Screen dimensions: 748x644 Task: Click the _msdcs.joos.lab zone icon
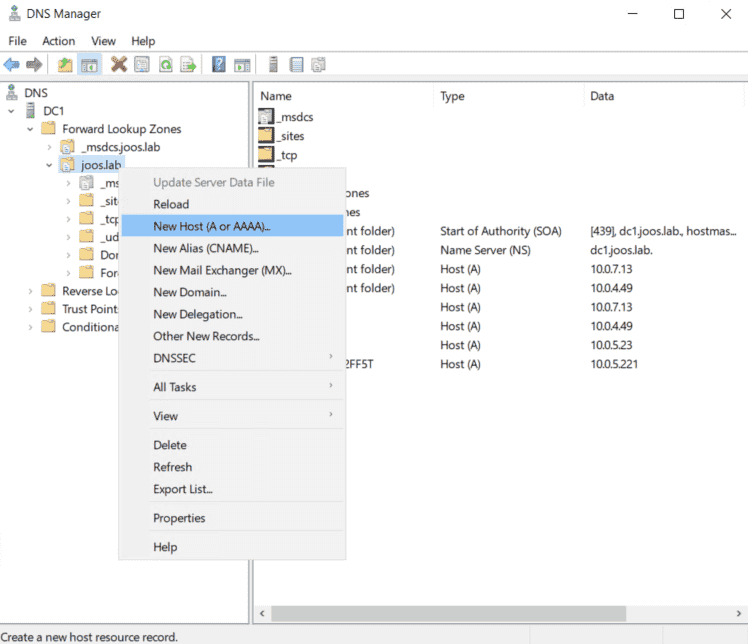coord(67,146)
